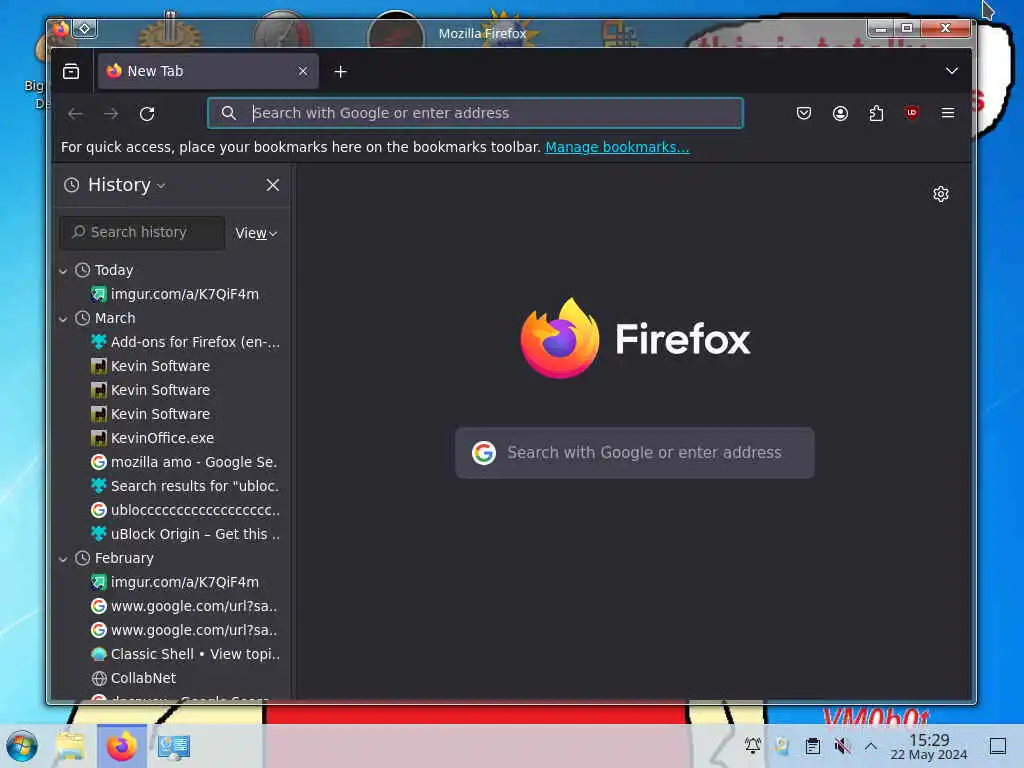Viewport: 1024px width, 768px height.
Task: Open the Firefox View tab list icon
Action: 71,71
